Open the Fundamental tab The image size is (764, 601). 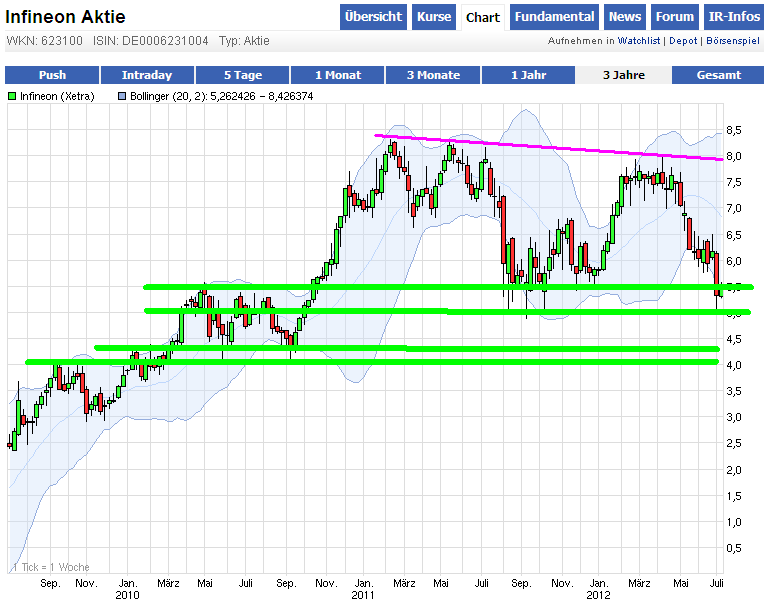[555, 17]
